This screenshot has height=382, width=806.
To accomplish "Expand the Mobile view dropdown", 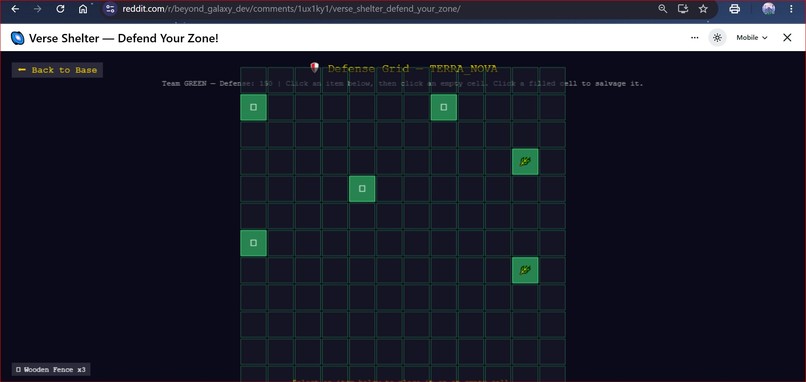I will (x=752, y=38).
